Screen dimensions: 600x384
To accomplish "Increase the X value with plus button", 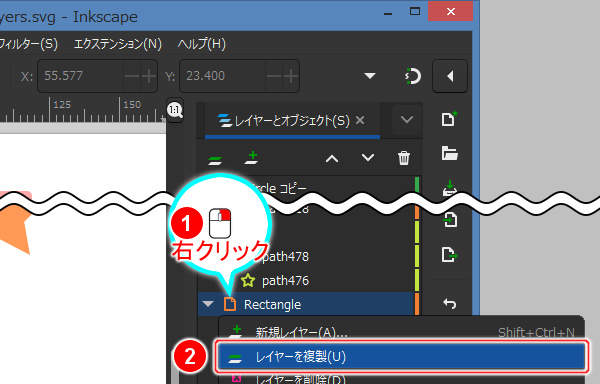I will (x=149, y=76).
